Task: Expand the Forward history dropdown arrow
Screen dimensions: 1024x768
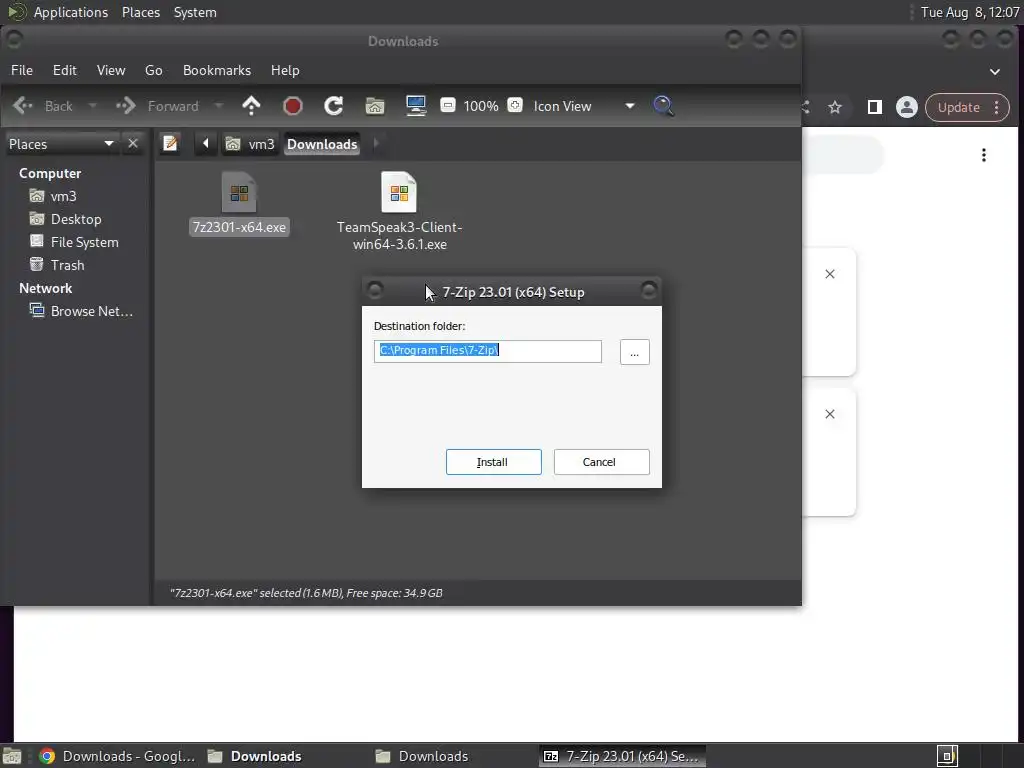Action: coord(219,106)
